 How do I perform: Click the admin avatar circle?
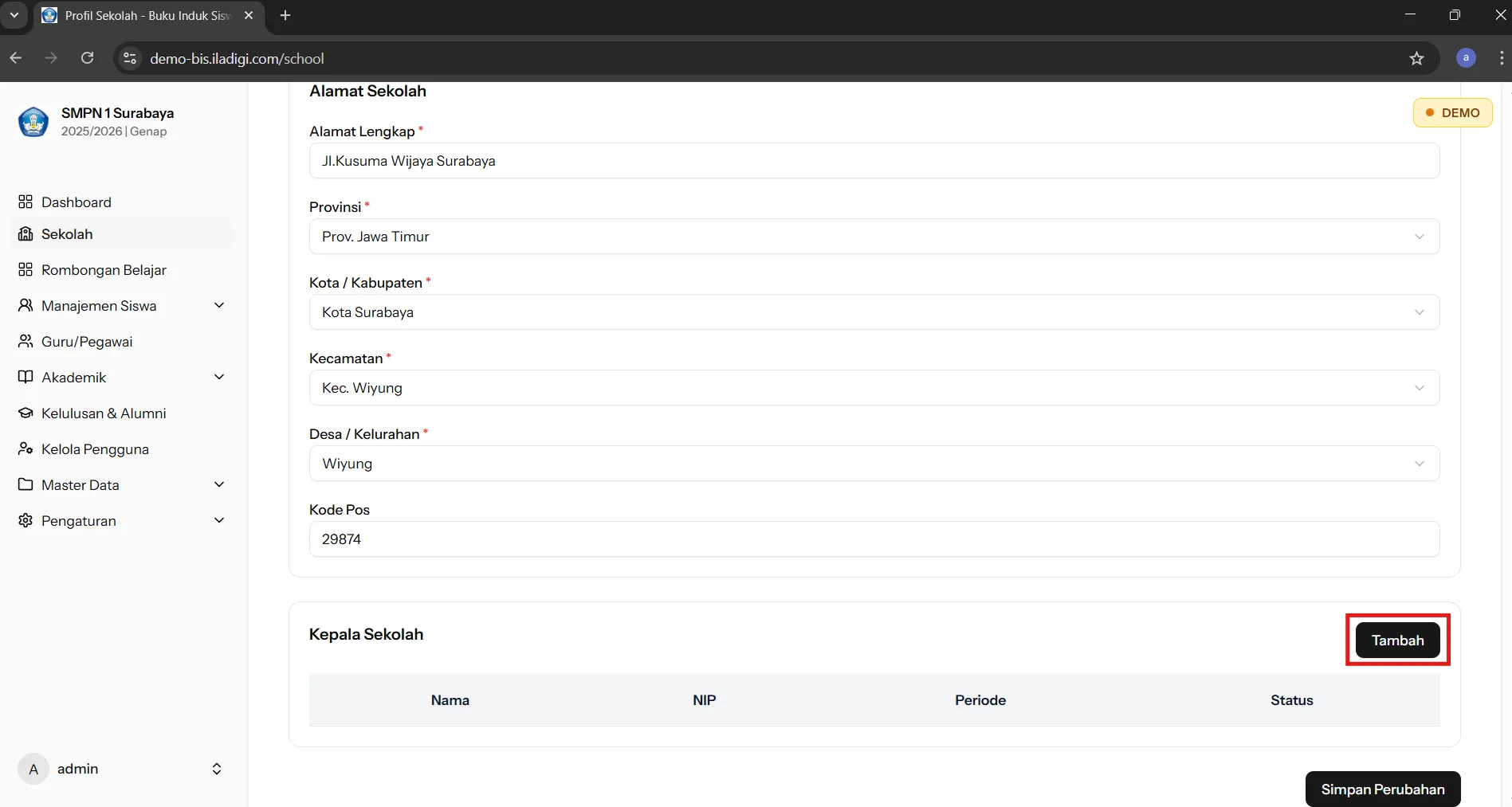pos(33,769)
